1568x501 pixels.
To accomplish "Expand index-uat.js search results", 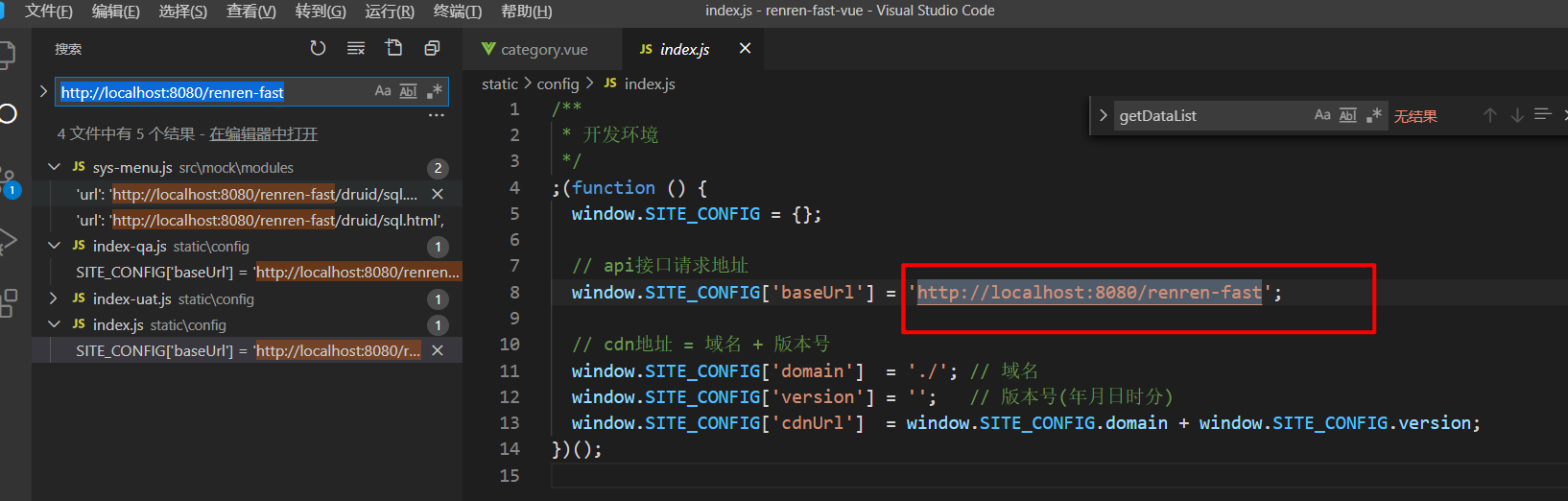I will [55, 298].
